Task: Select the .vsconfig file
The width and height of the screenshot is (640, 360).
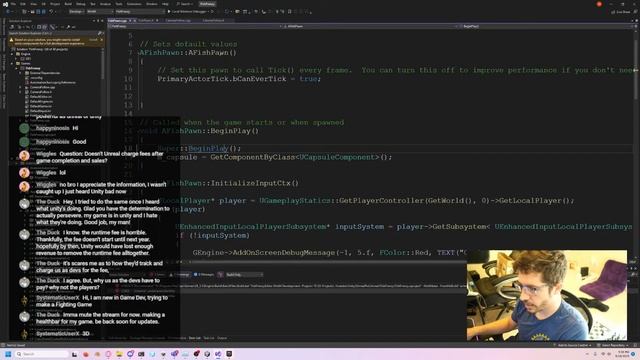Action: (36, 78)
